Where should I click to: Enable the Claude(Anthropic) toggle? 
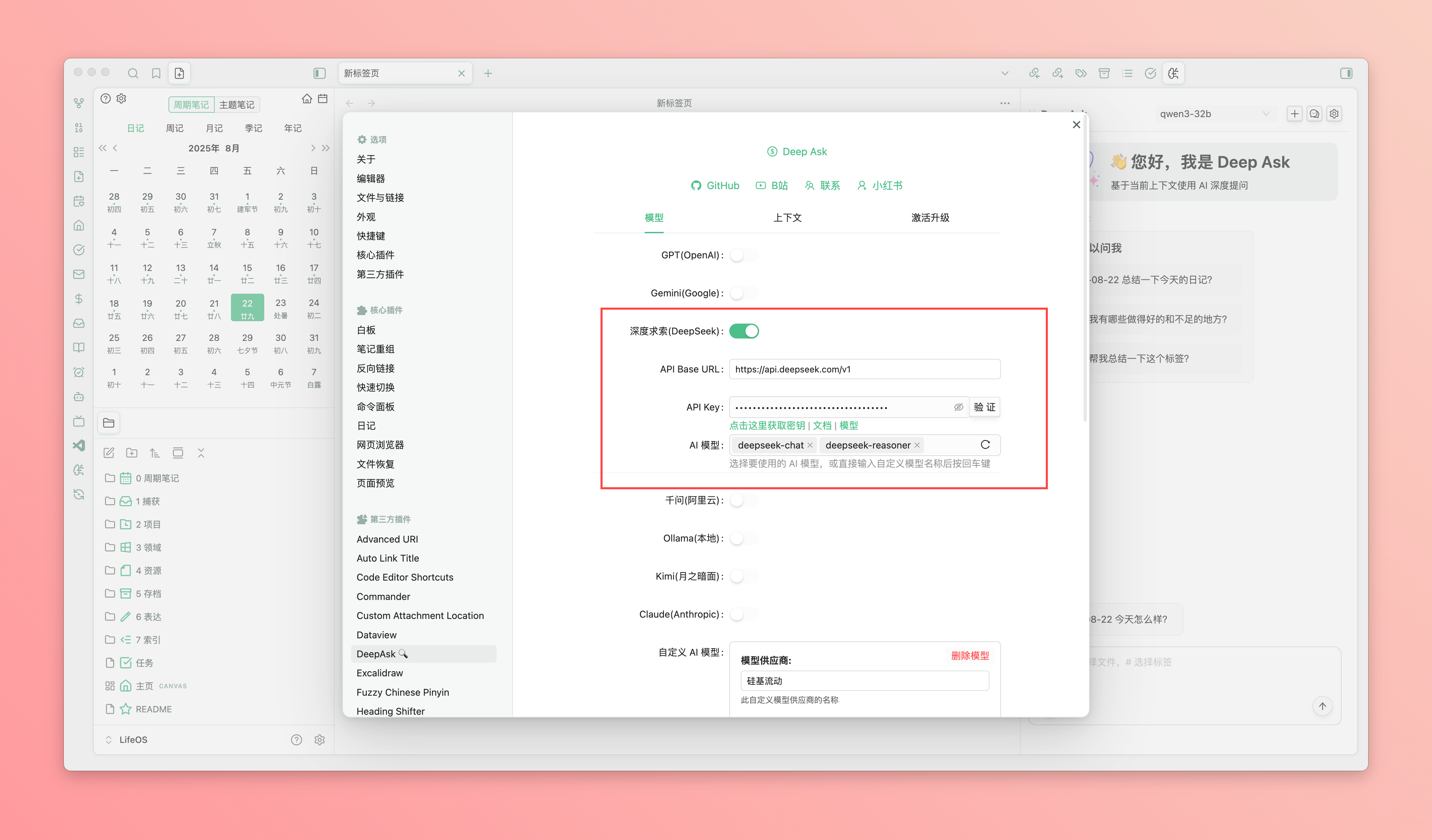(744, 614)
